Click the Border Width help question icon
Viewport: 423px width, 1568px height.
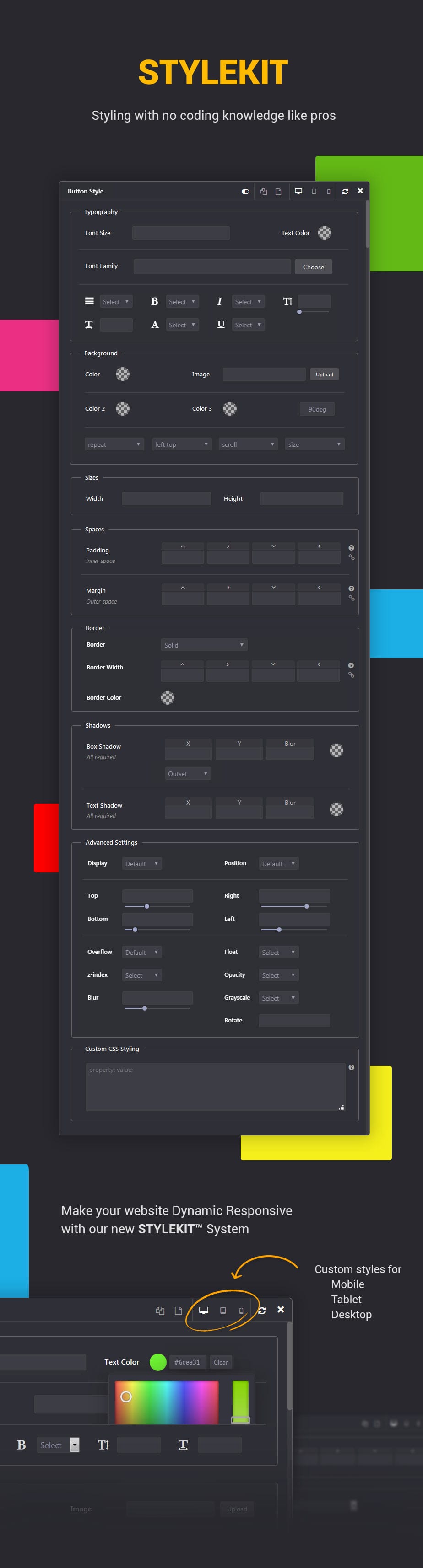pyautogui.click(x=351, y=665)
